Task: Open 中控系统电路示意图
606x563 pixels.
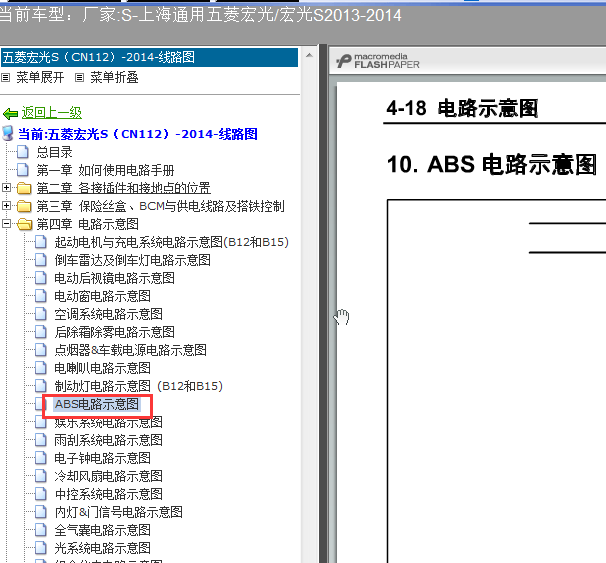Action: 109,494
